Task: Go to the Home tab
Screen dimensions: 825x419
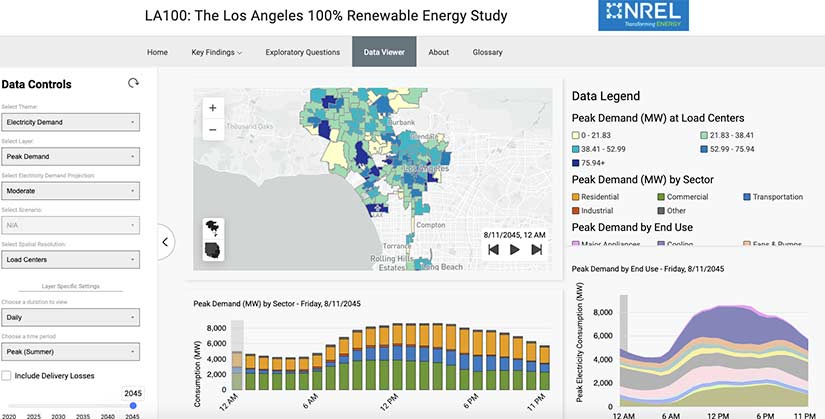Action: (157, 52)
